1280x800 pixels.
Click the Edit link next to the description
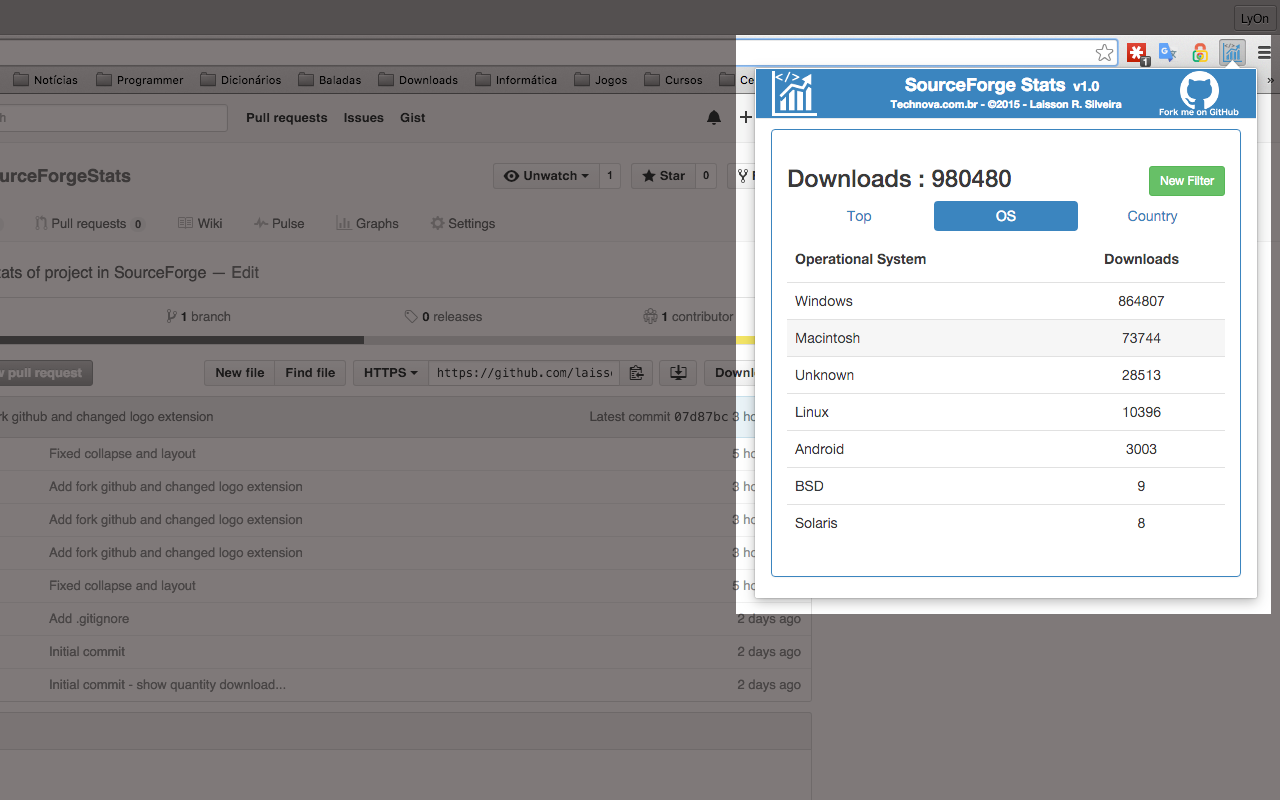click(243, 272)
